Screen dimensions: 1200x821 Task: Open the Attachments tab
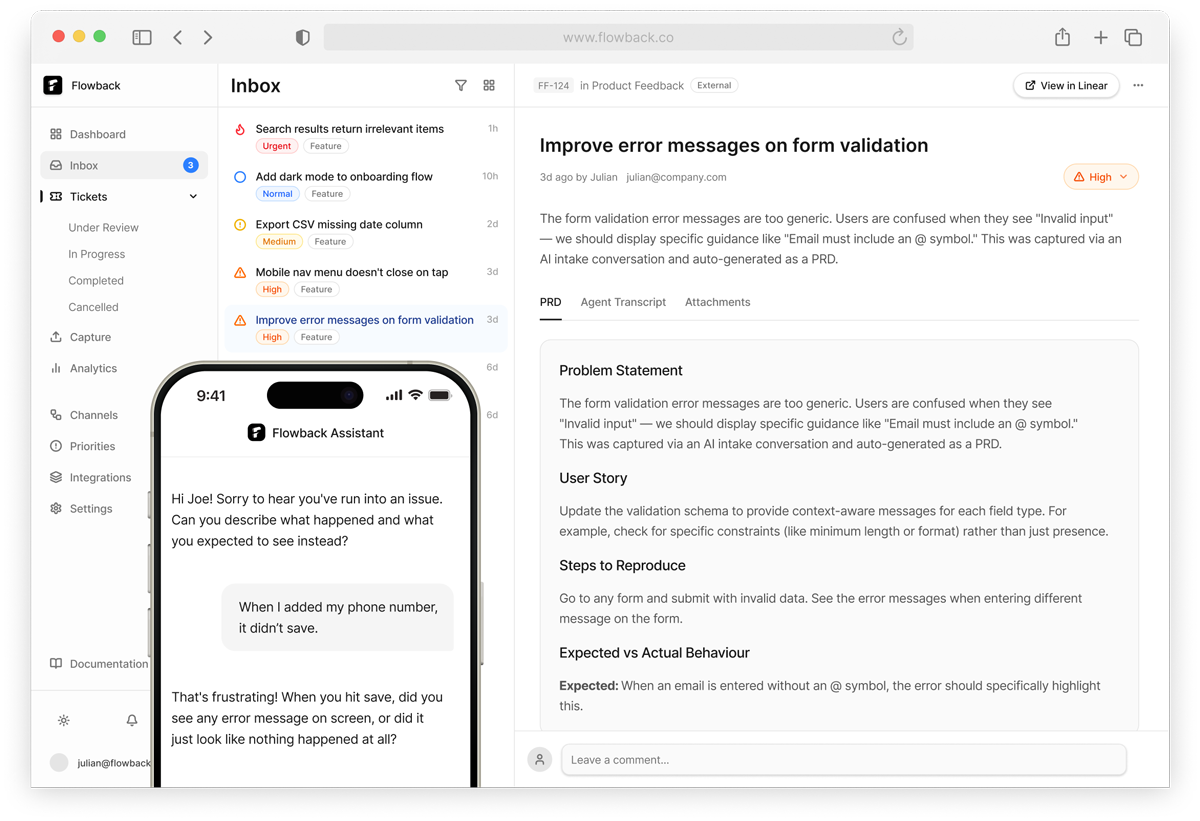point(717,302)
